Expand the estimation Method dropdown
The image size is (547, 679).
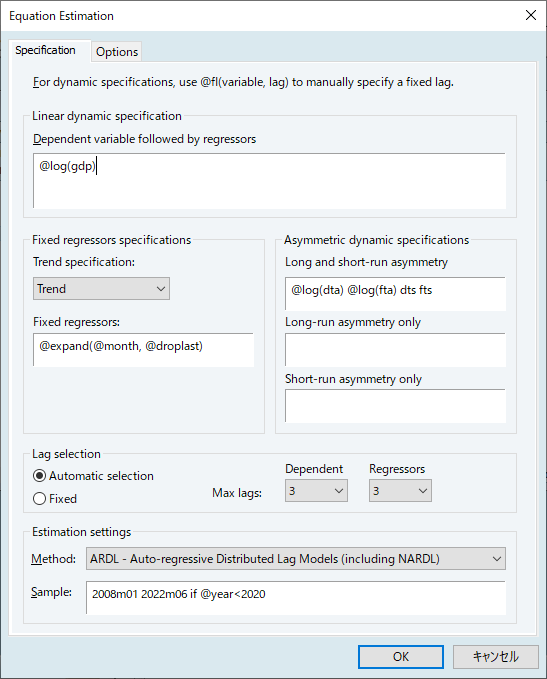pyautogui.click(x=296, y=559)
